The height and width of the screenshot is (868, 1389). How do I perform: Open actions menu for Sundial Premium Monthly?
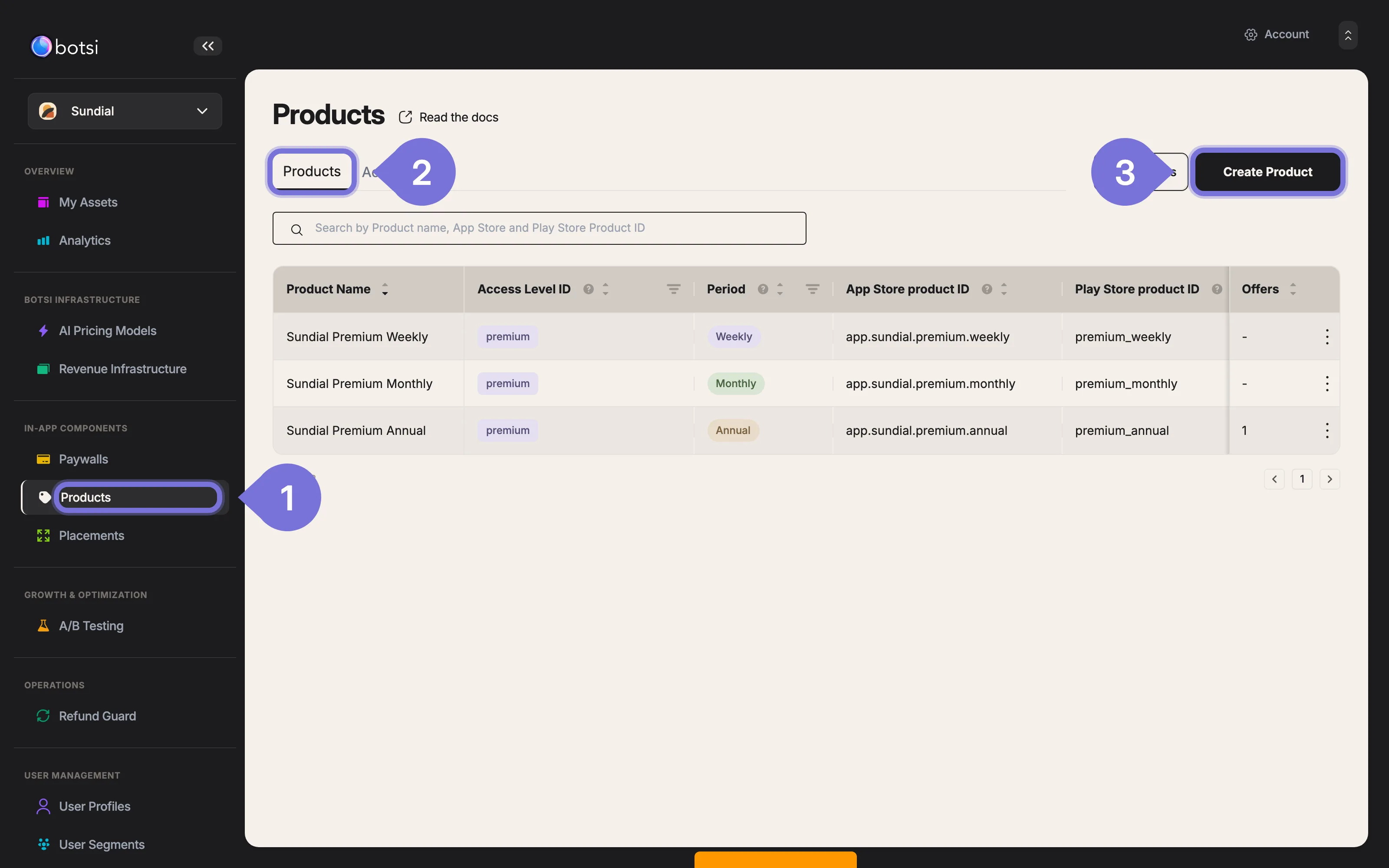1327,384
